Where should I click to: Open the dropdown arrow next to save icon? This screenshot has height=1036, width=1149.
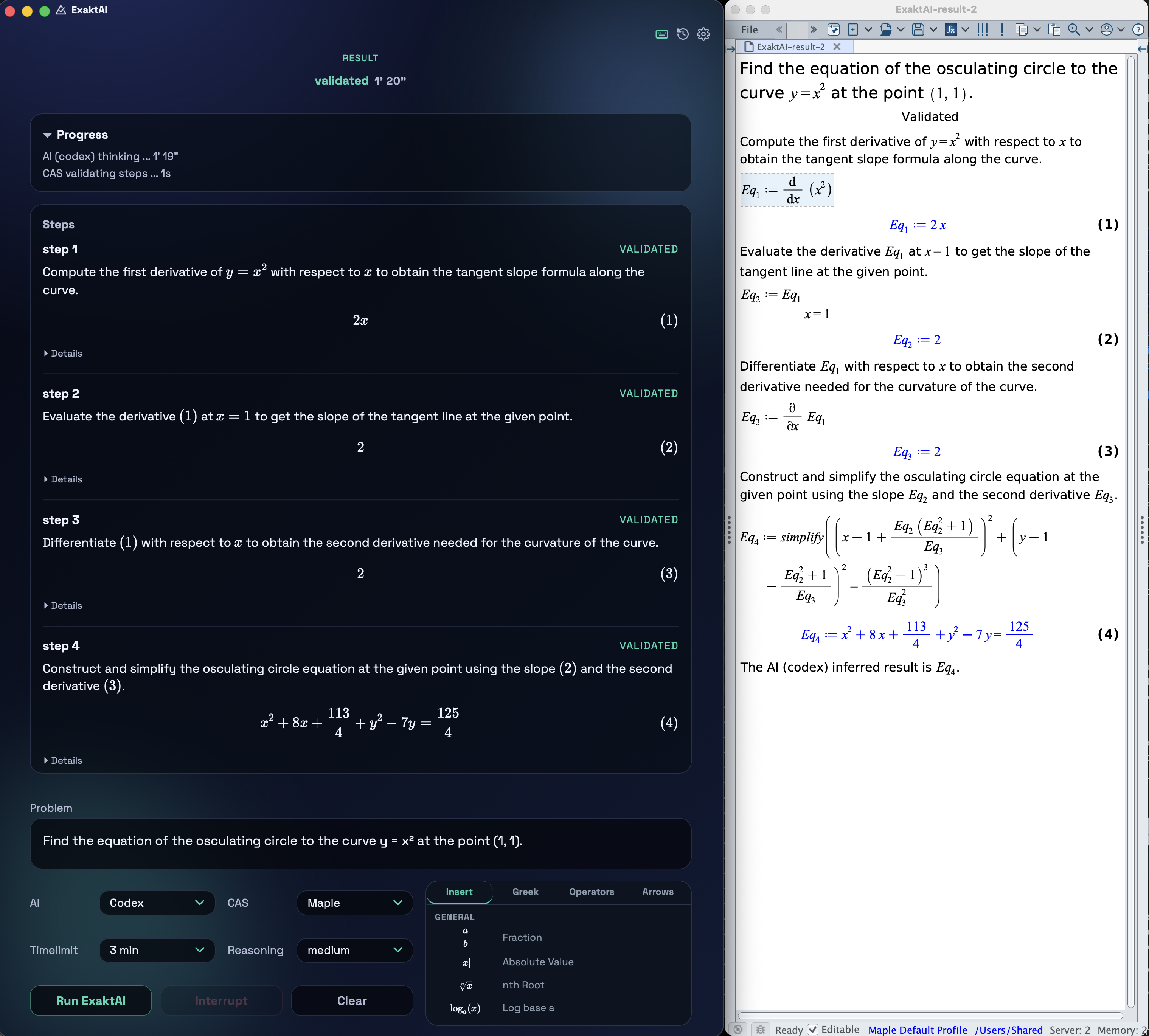coord(933,29)
